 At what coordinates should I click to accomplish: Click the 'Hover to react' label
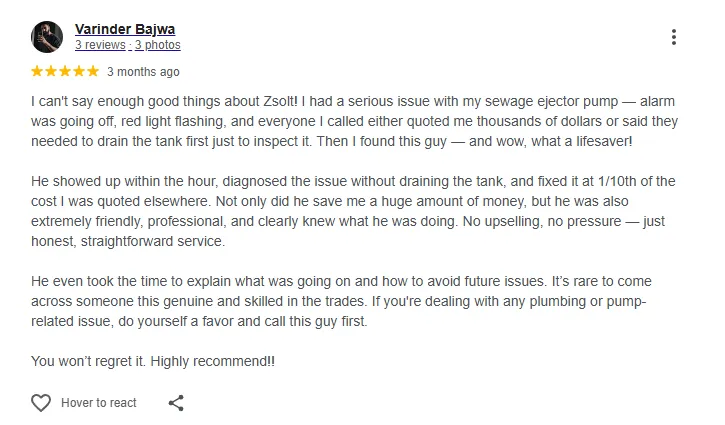point(98,403)
